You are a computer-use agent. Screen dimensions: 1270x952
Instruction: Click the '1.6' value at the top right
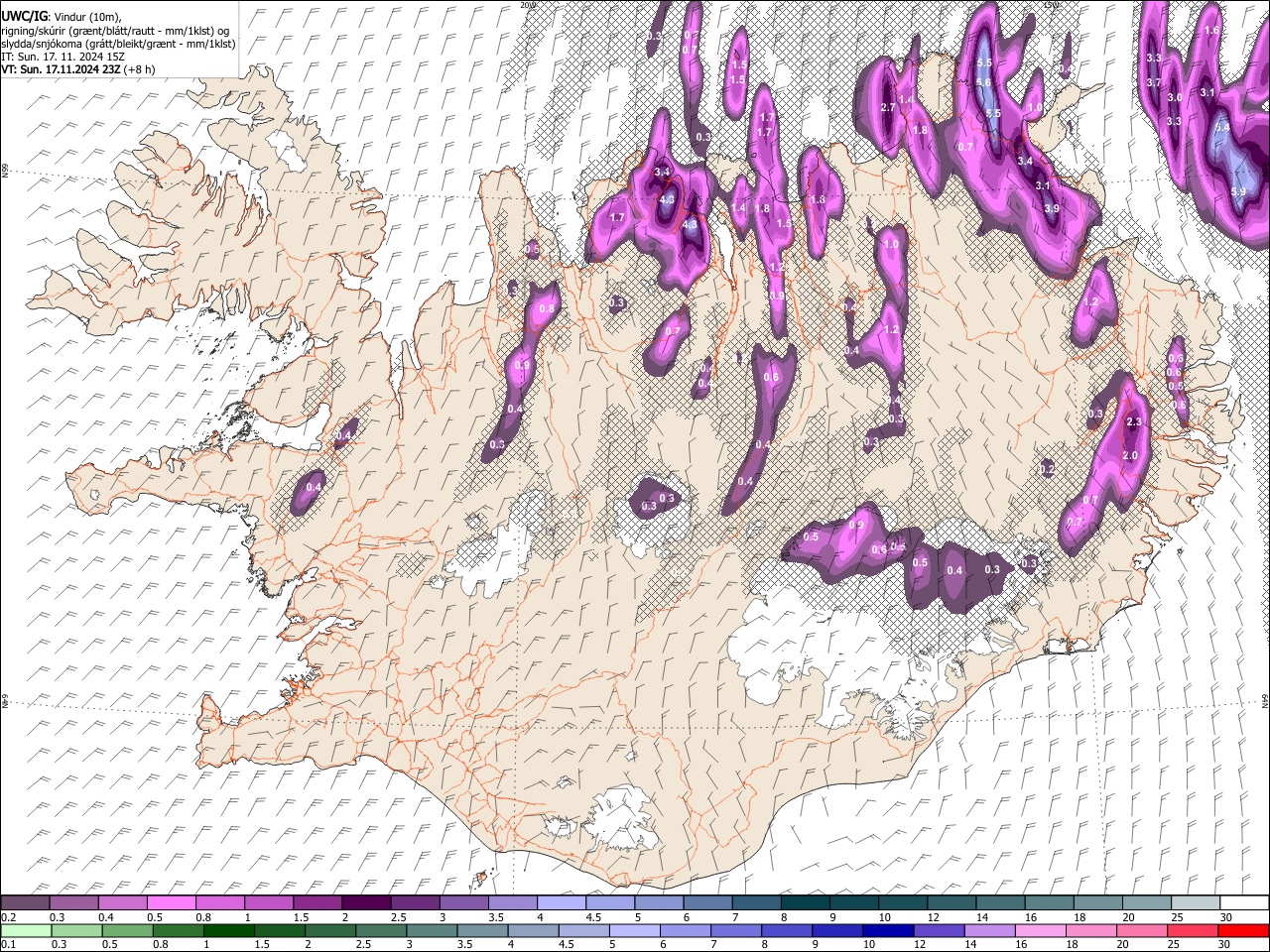1210,31
